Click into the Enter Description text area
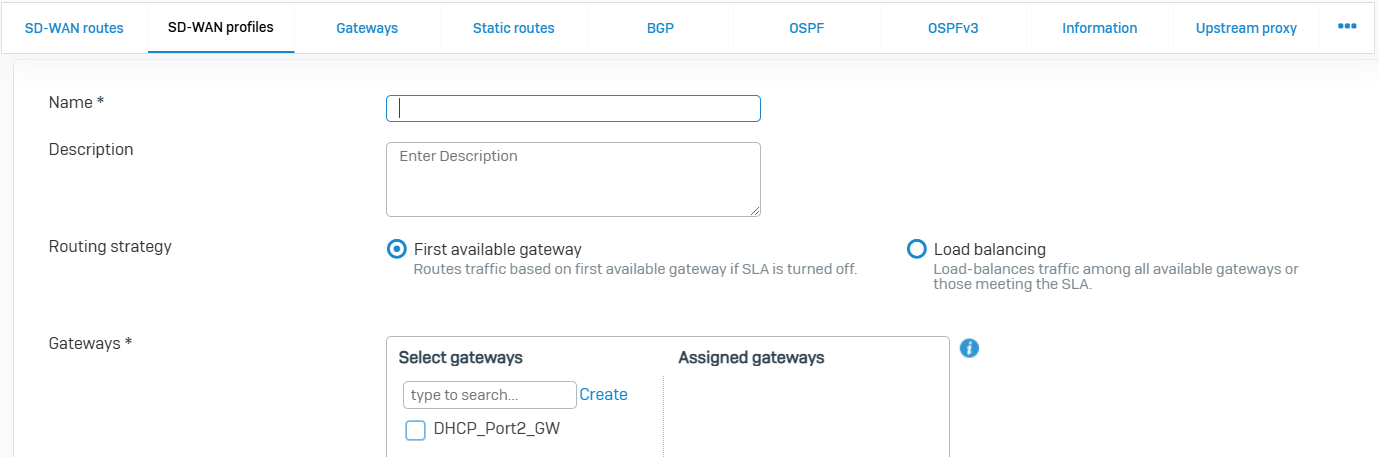 (x=573, y=179)
